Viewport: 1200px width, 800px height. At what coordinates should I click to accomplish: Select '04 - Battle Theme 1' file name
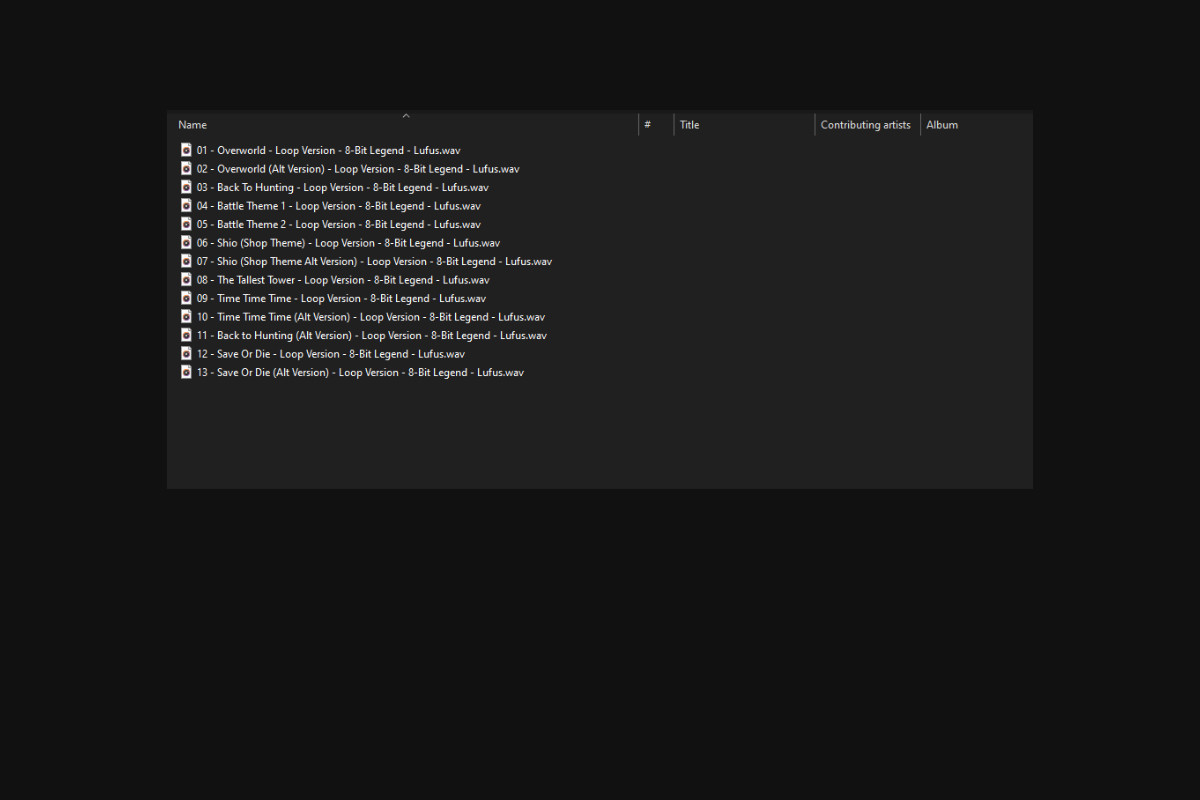(x=338, y=206)
